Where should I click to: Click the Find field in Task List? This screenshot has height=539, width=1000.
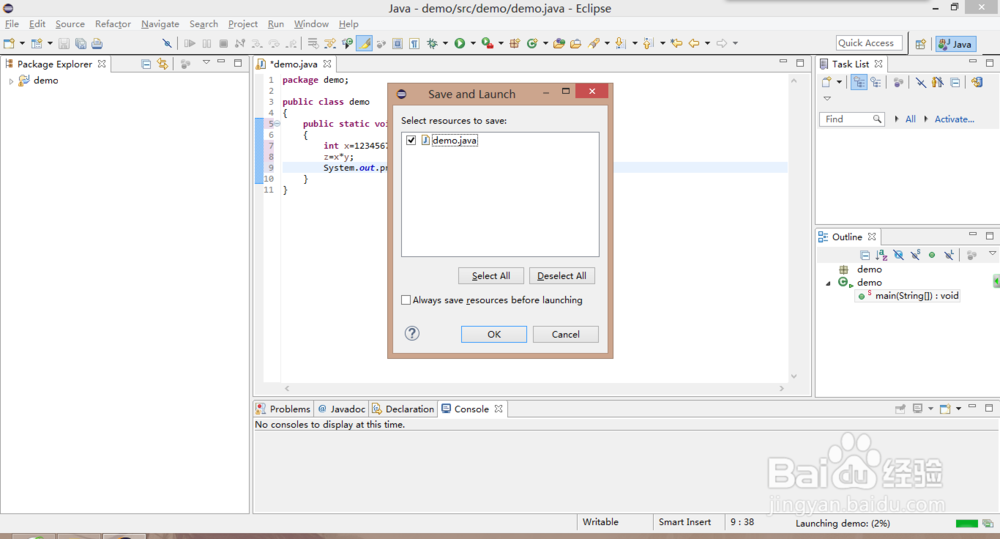pos(851,119)
